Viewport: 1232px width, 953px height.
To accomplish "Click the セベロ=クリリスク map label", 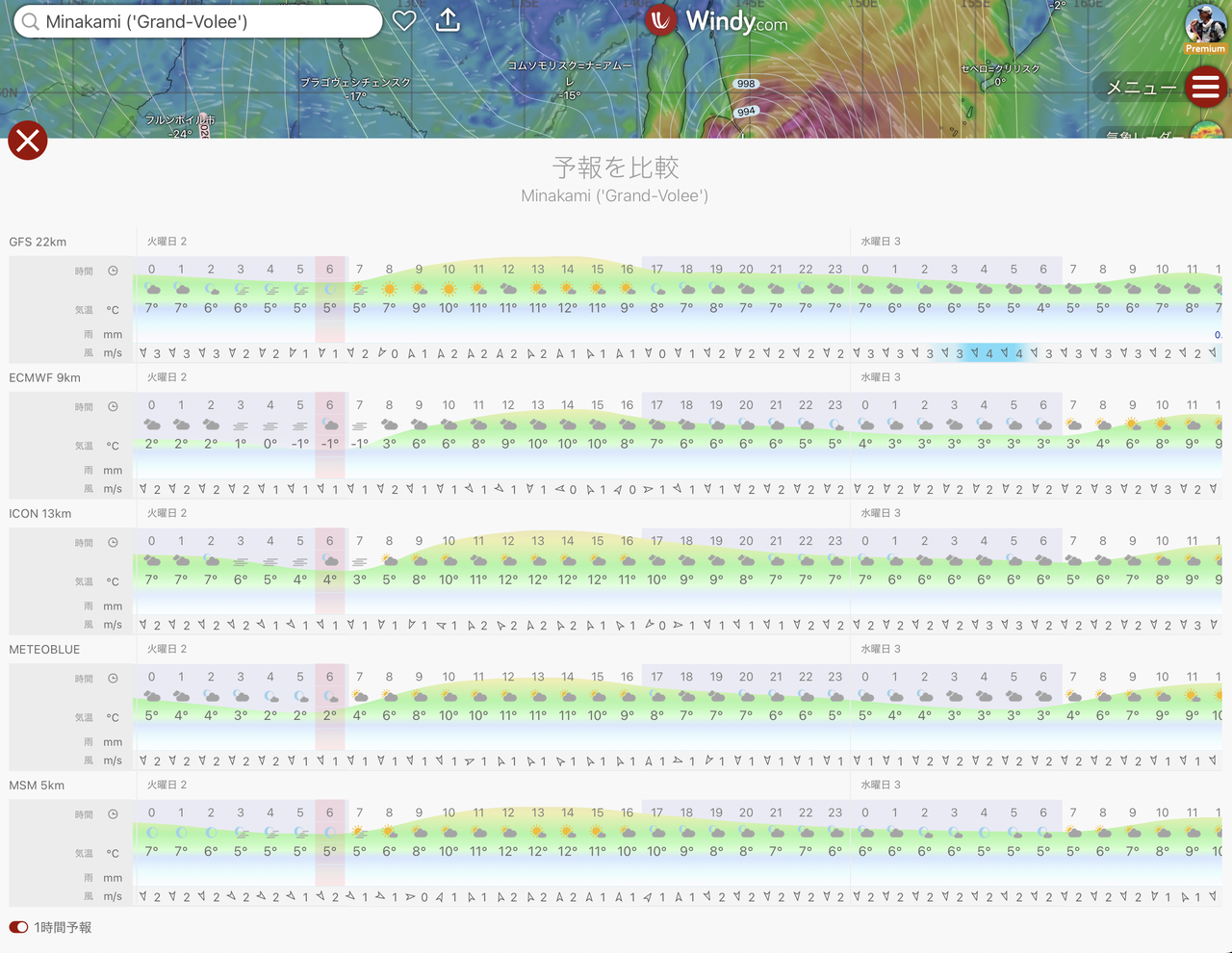I will pos(1000,68).
